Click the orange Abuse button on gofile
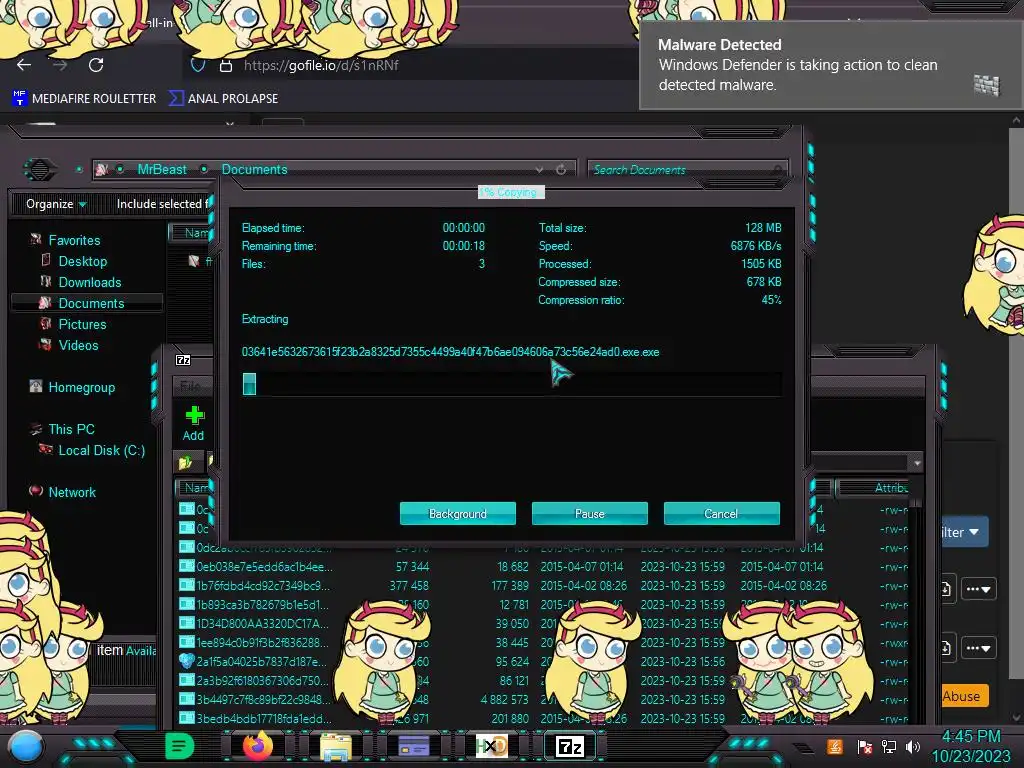Screen dimensions: 1024x768 click(965, 696)
